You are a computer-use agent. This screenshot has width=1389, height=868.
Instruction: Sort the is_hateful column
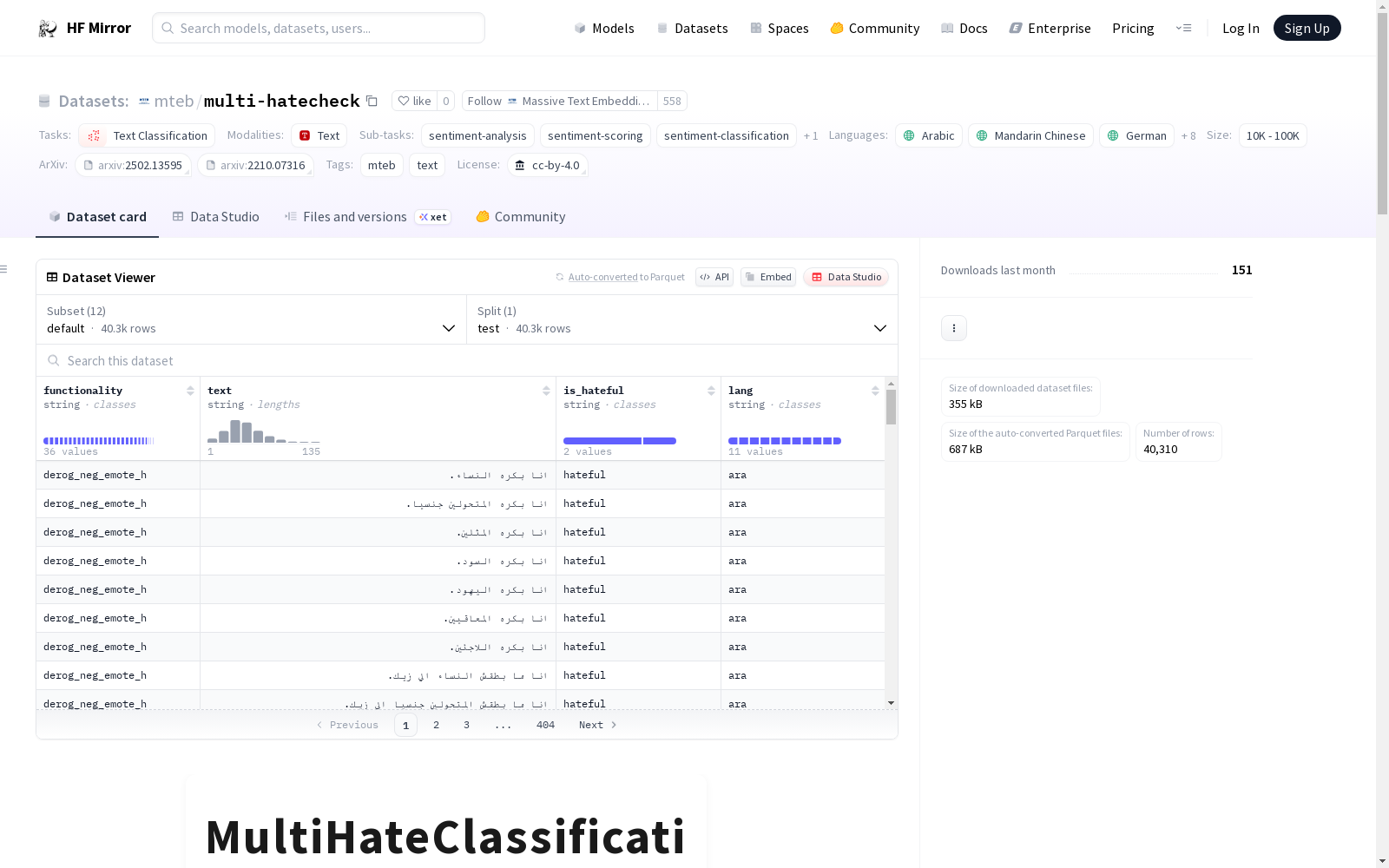[711, 391]
